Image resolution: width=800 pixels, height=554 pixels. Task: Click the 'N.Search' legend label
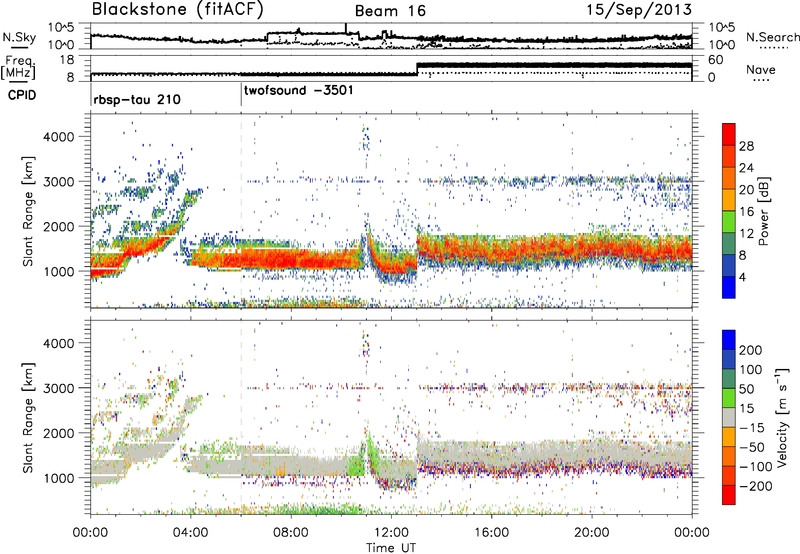click(772, 37)
